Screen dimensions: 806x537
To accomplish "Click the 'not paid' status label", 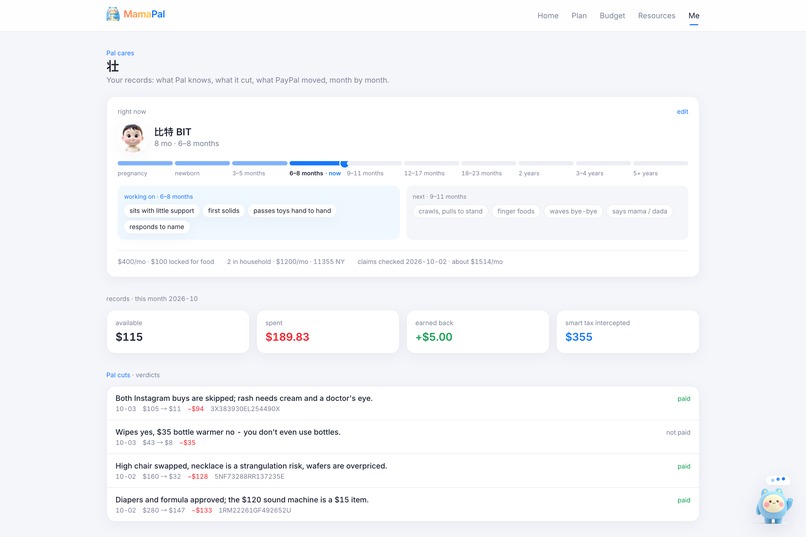I will pos(678,433).
